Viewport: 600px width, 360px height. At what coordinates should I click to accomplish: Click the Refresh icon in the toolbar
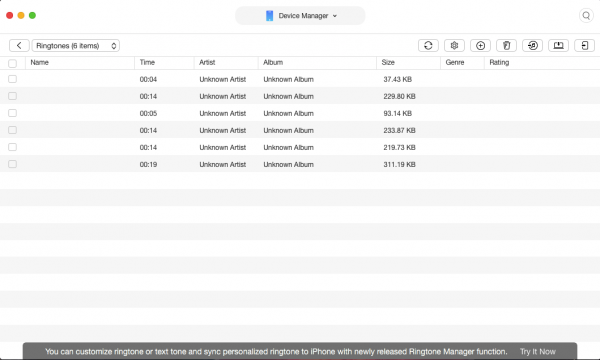428,46
